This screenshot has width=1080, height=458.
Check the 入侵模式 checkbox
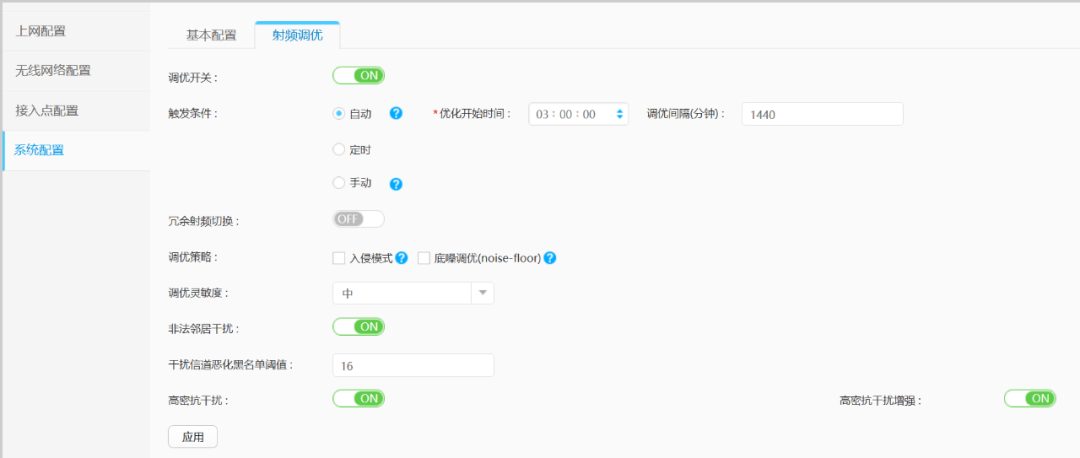tap(339, 258)
